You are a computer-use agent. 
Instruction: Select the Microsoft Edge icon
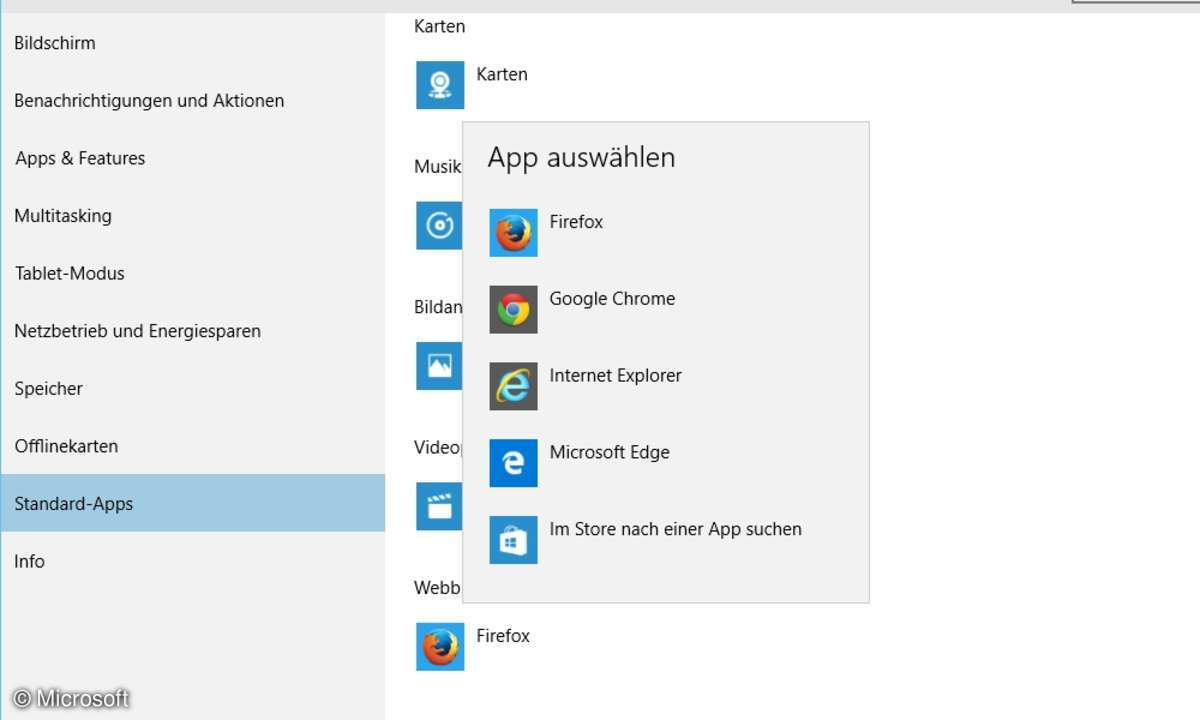[x=513, y=463]
